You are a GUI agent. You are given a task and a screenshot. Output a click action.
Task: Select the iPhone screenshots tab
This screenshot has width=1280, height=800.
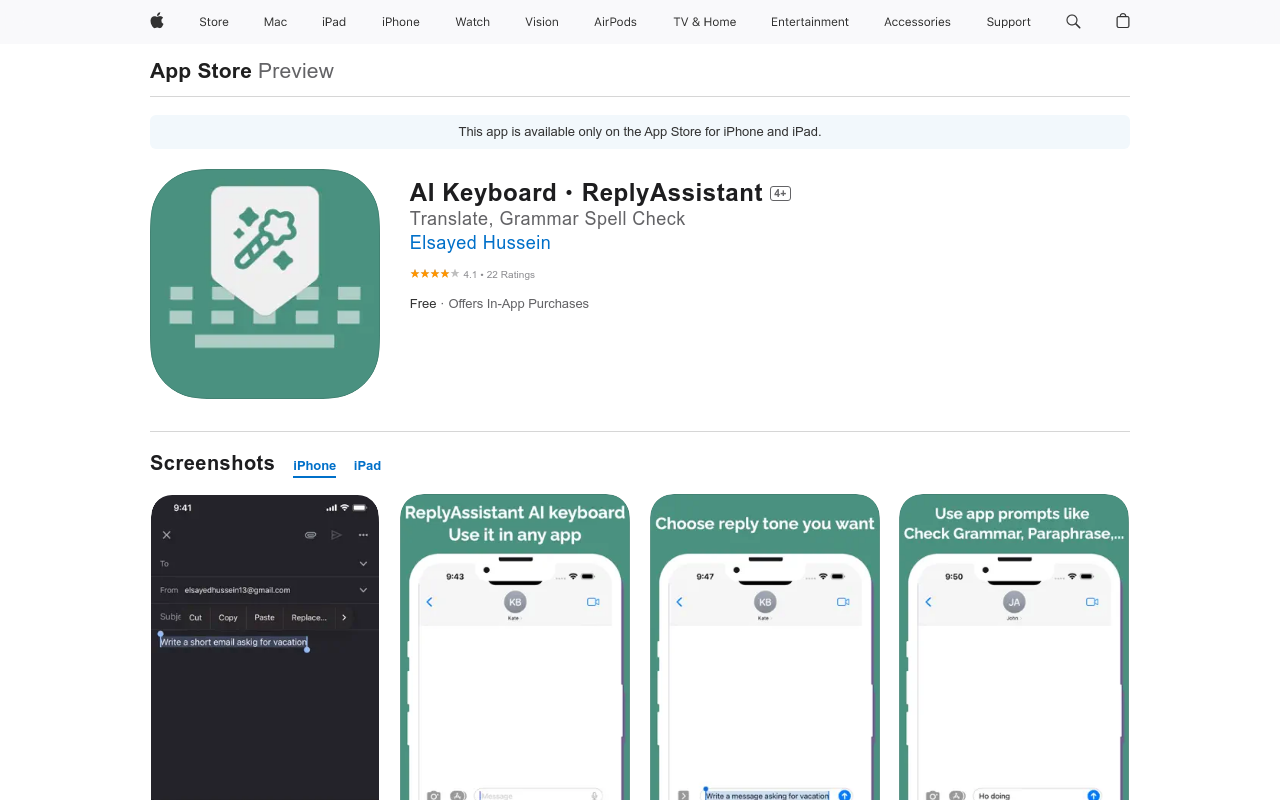coord(314,466)
